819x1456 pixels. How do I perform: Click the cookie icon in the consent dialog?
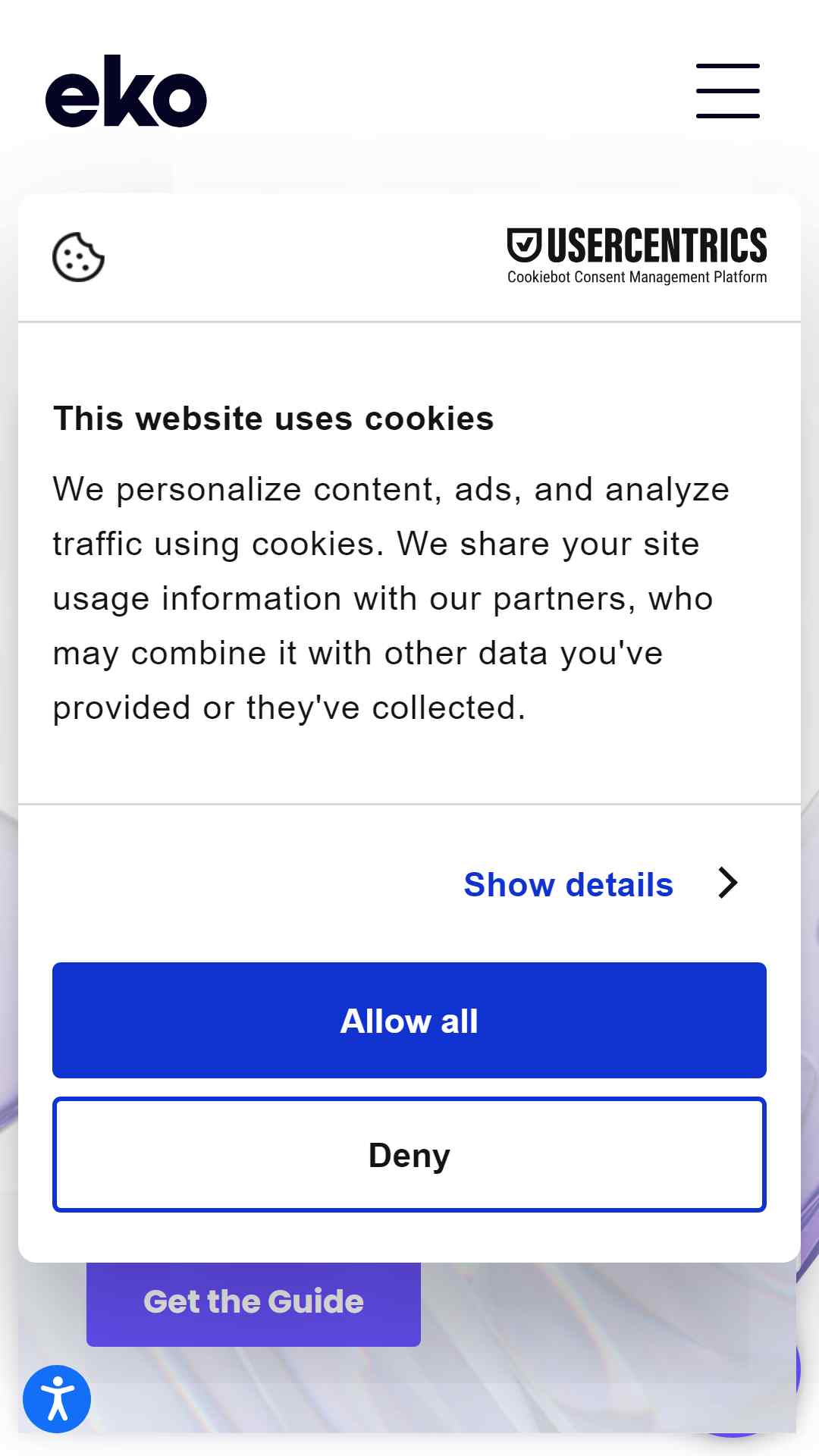pos(78,257)
